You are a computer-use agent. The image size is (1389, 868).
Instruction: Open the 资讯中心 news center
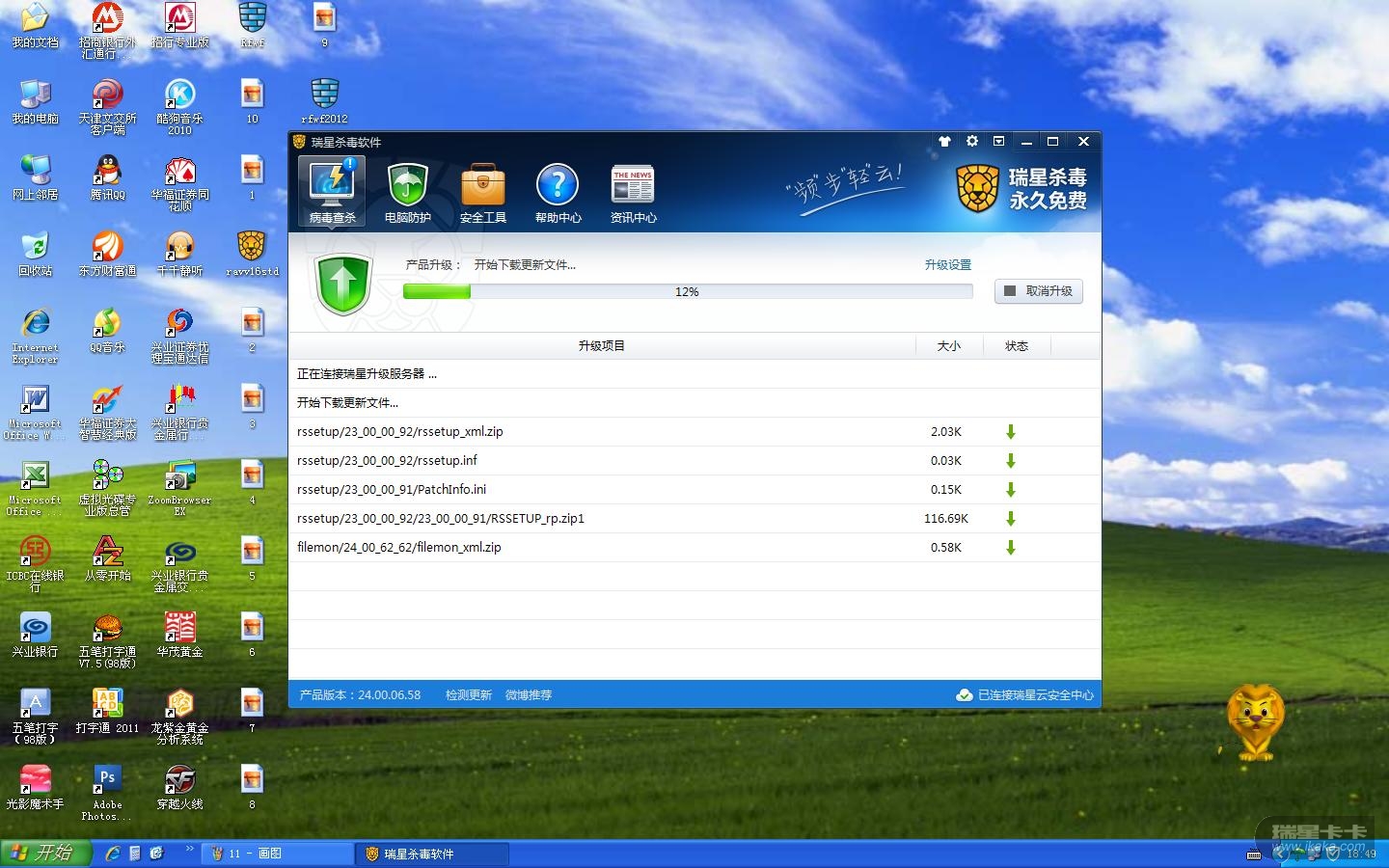point(633,193)
